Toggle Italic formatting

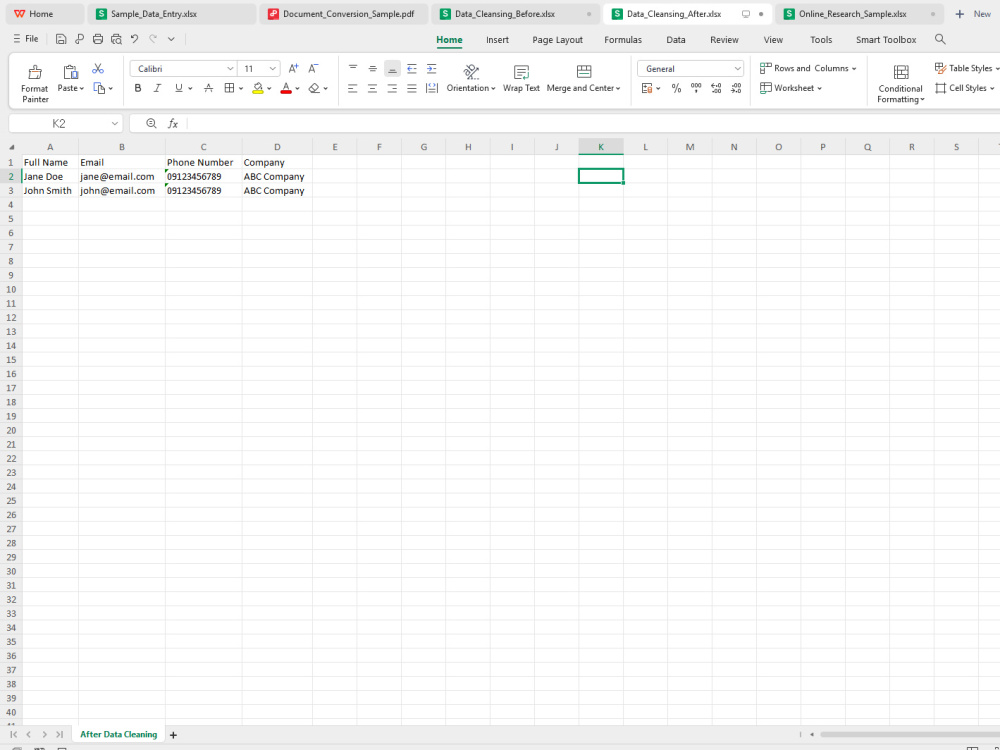tap(157, 88)
